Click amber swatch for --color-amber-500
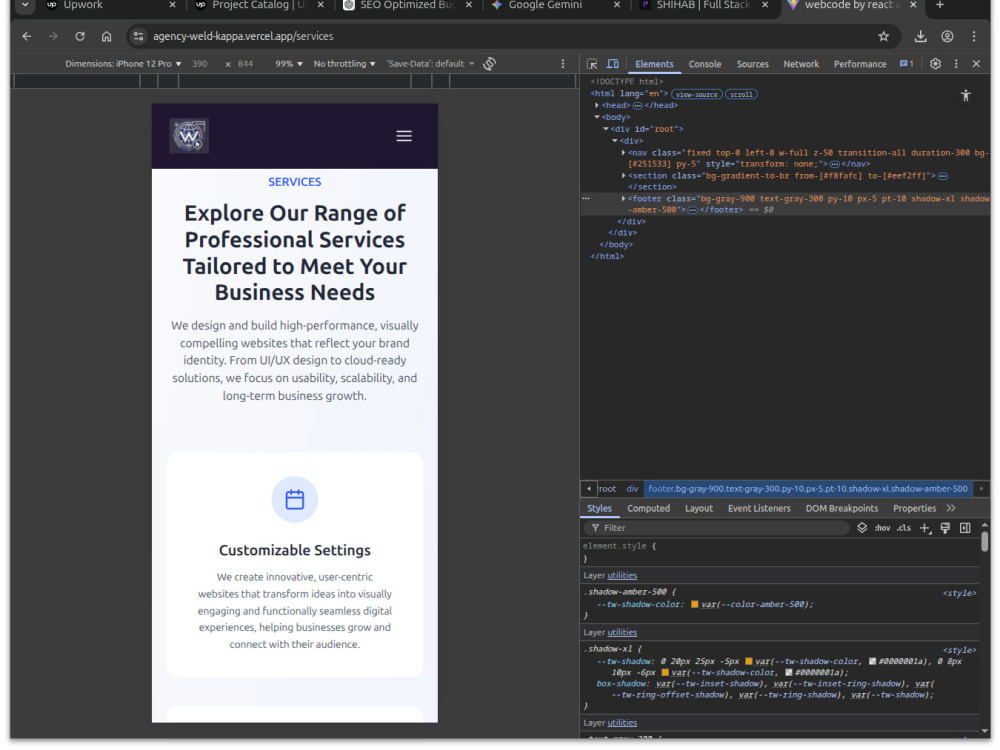Screen dimensions: 1000x750 [695, 605]
